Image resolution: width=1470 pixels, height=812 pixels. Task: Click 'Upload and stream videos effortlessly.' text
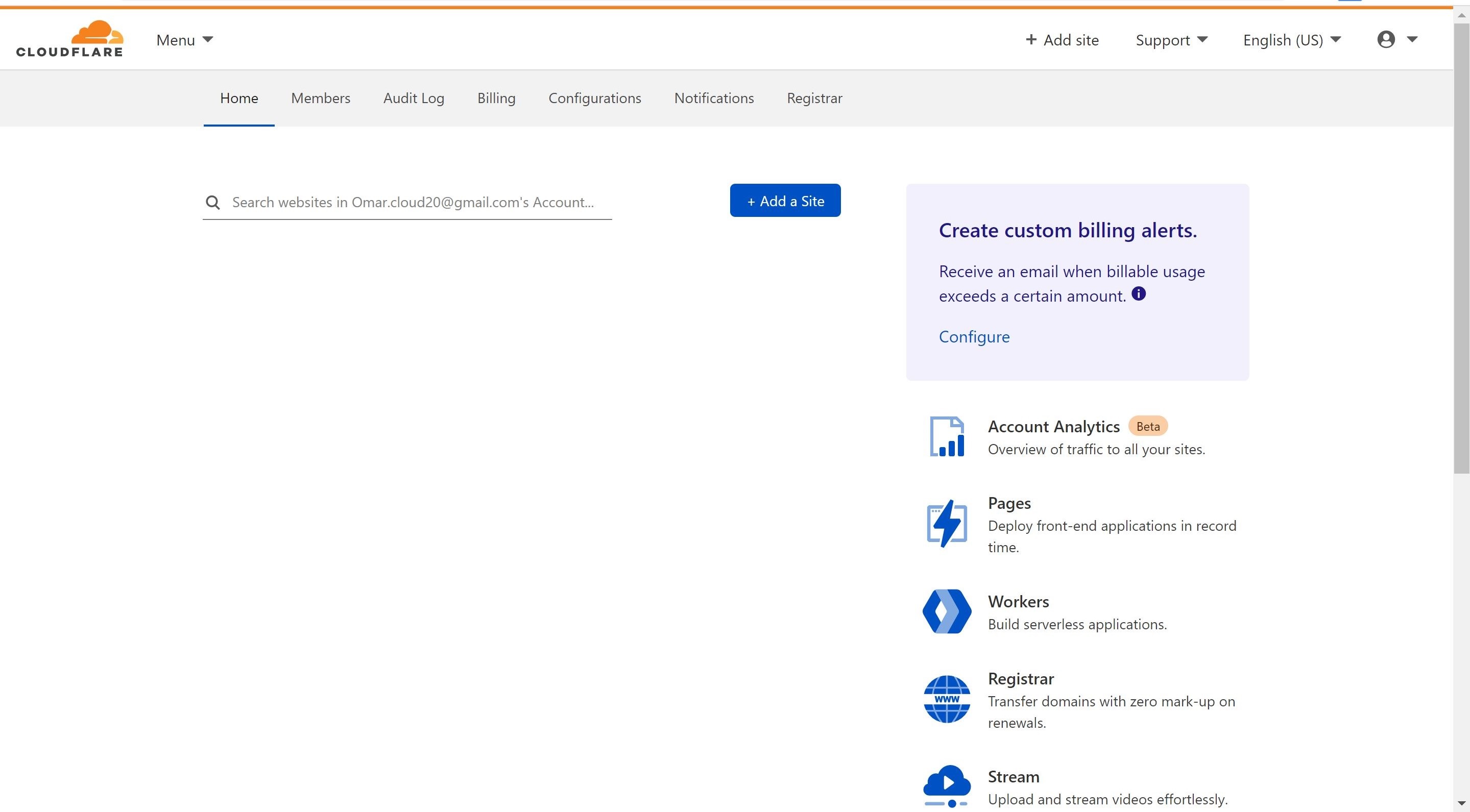(1107, 799)
